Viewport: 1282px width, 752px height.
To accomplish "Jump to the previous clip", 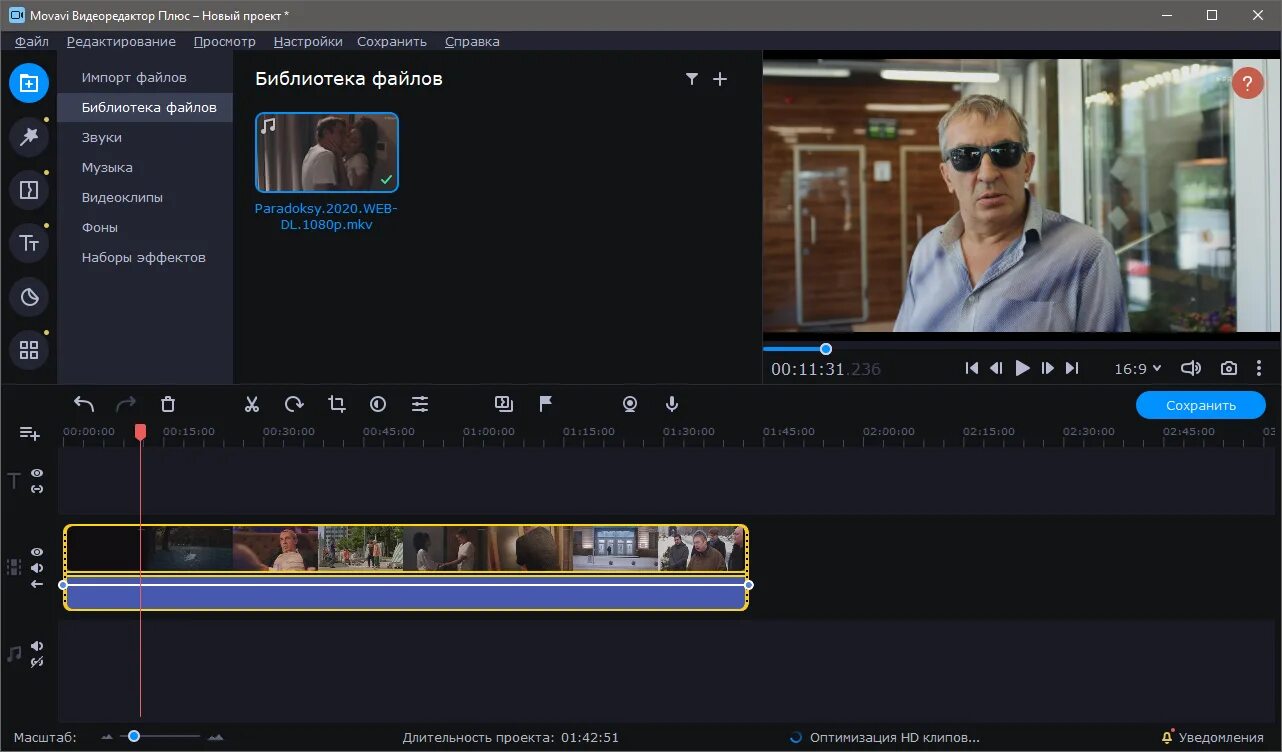I will point(971,368).
